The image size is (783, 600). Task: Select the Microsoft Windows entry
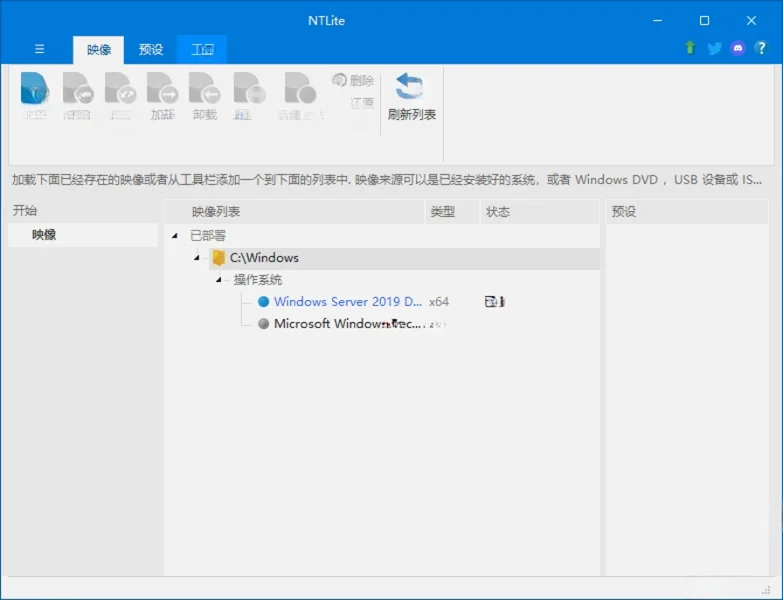(348, 323)
